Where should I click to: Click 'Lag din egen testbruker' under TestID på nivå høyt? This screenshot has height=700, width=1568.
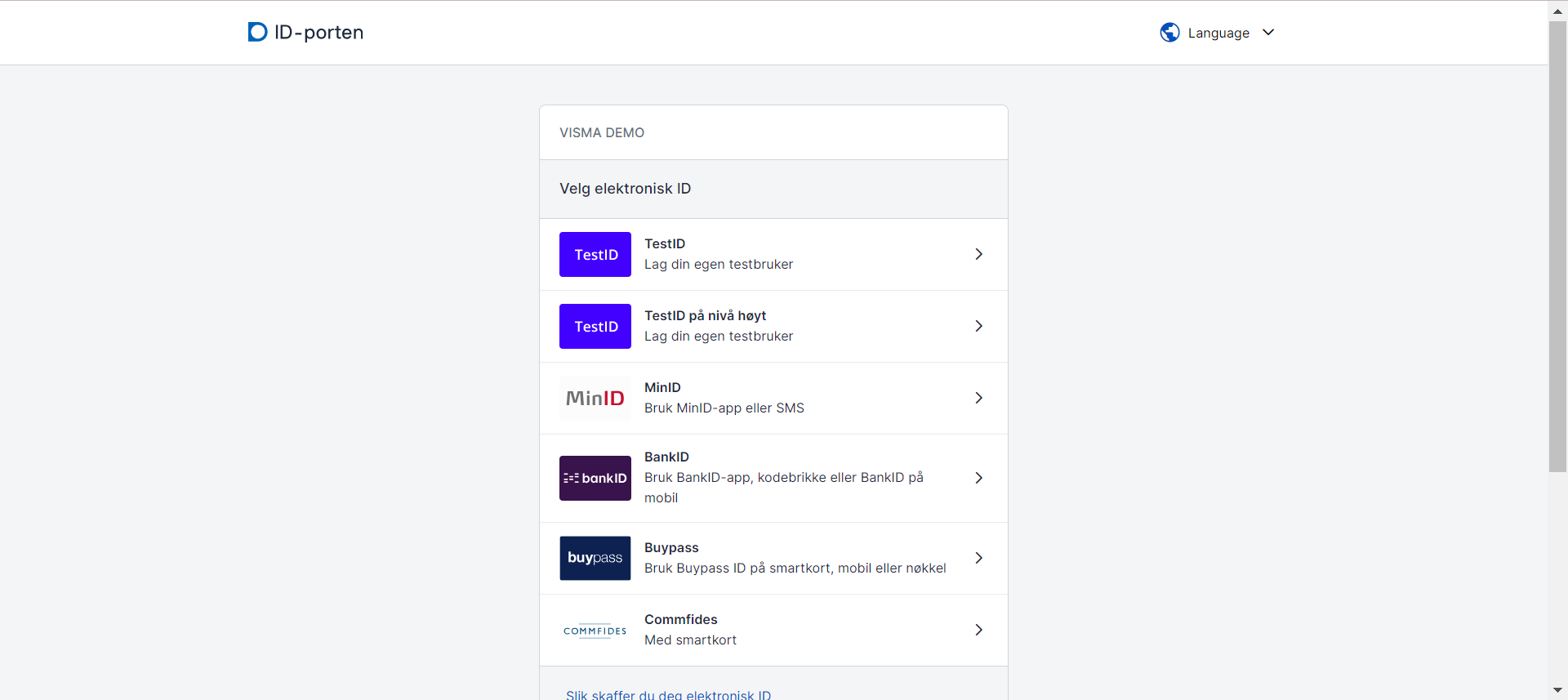(719, 336)
